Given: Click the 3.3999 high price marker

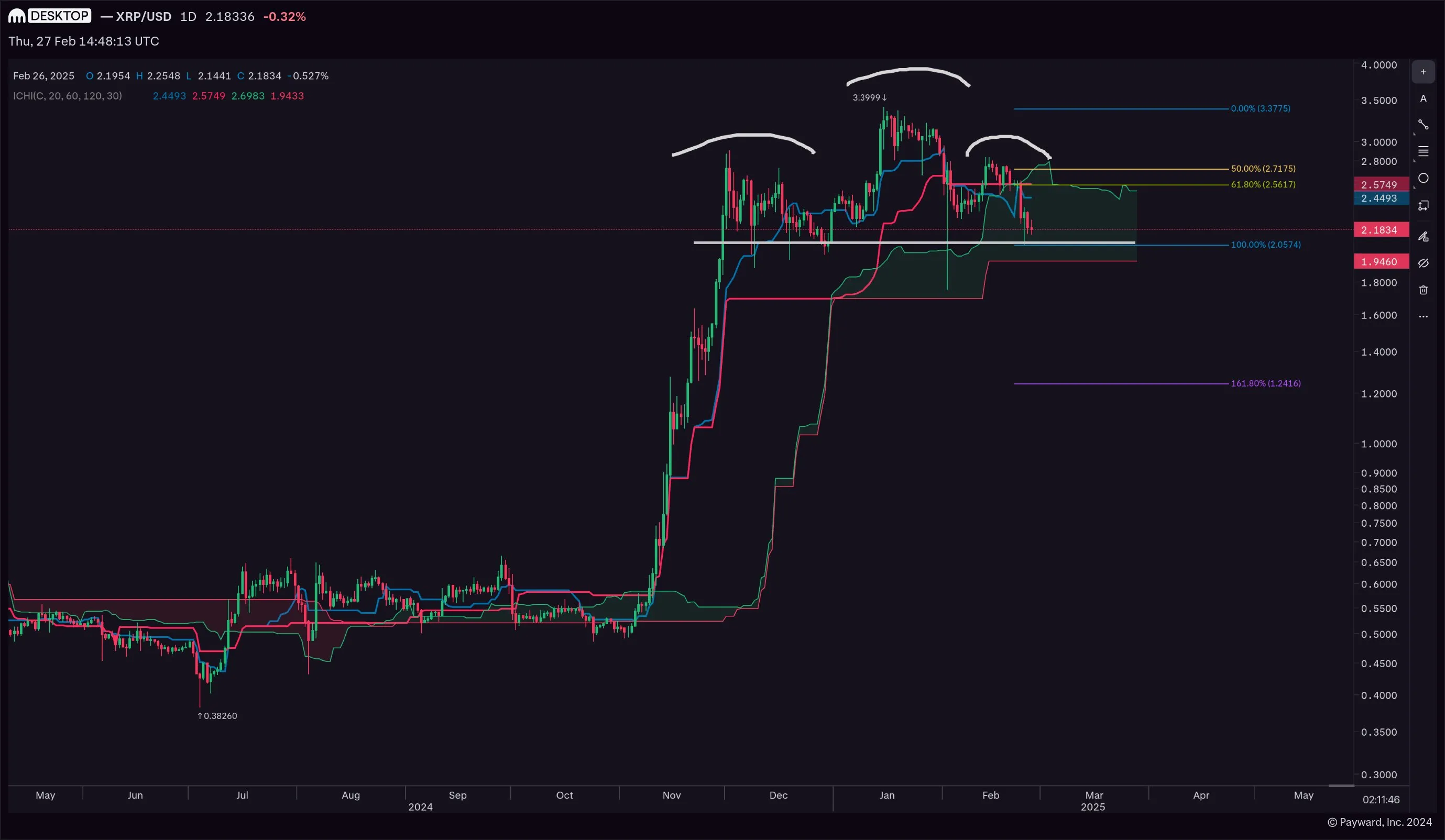Looking at the screenshot, I should point(868,97).
